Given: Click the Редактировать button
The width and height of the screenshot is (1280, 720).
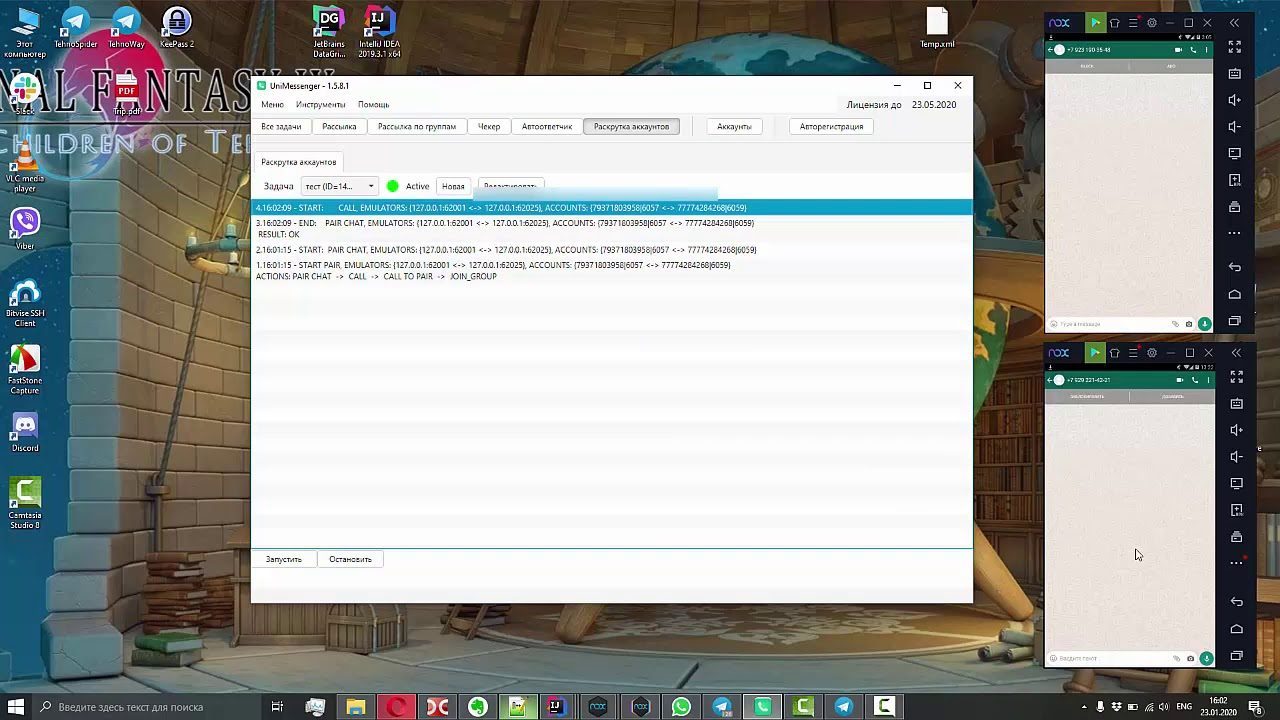Looking at the screenshot, I should click(x=510, y=186).
